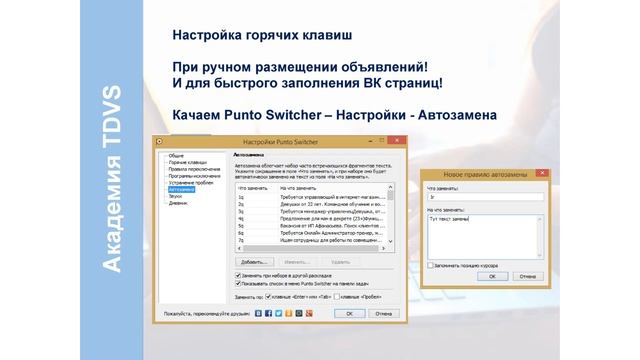Enable 'Запоминать позицию курсора' checkbox
This screenshot has height=360, width=640.
click(430, 265)
